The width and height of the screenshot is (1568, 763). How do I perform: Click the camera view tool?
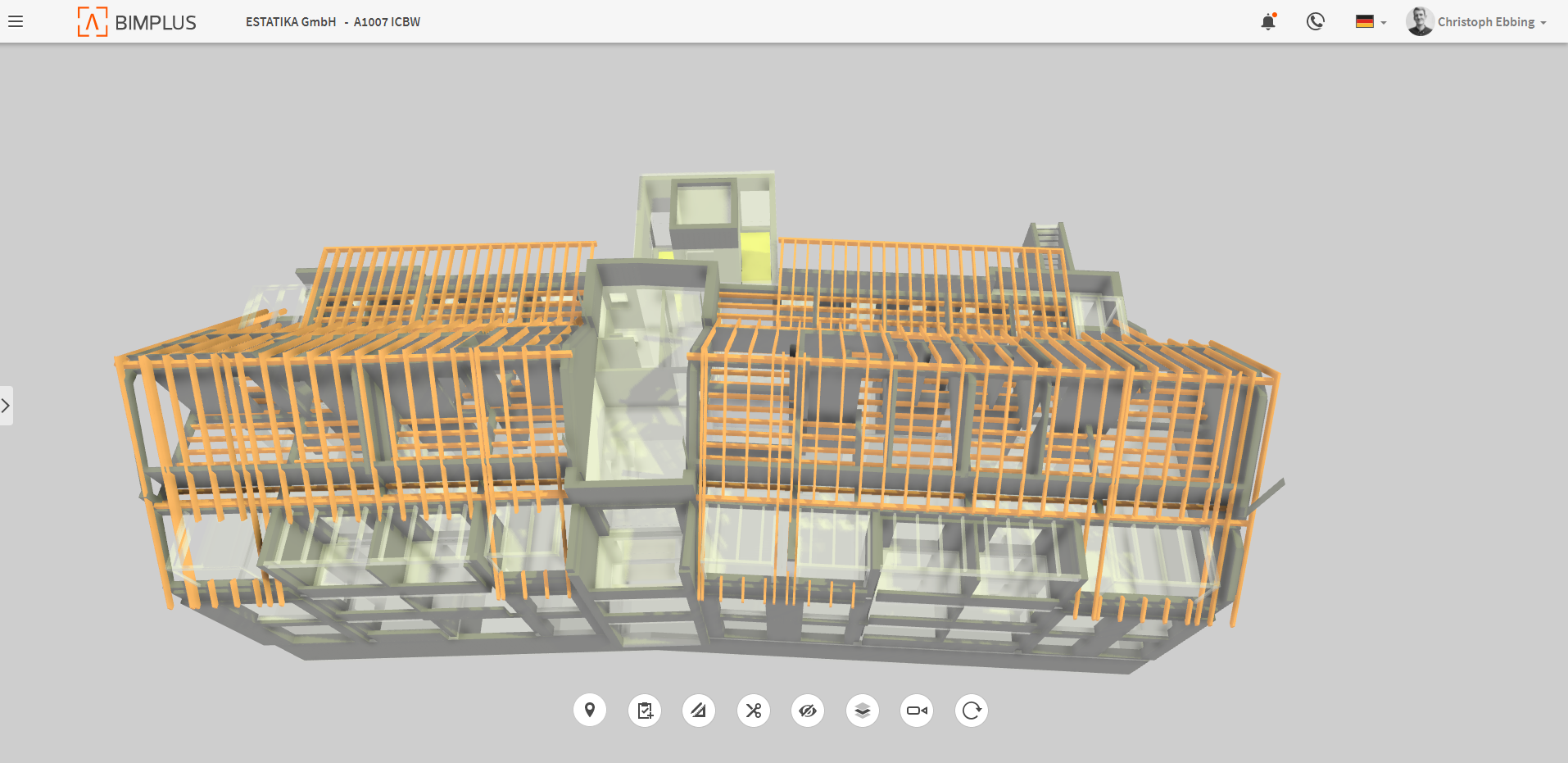tap(917, 711)
